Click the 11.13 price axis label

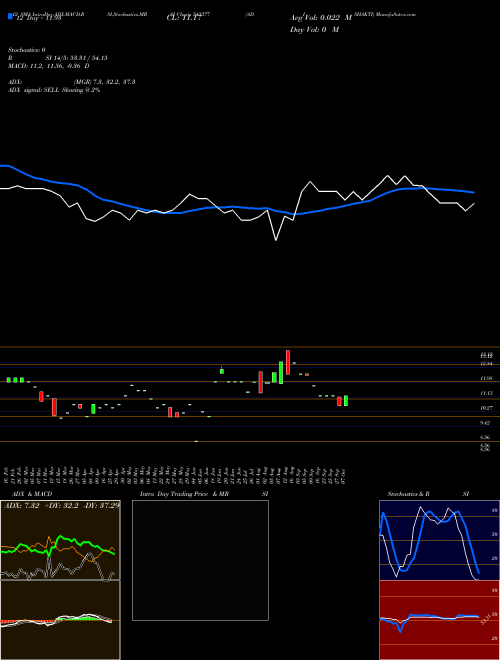click(x=486, y=393)
